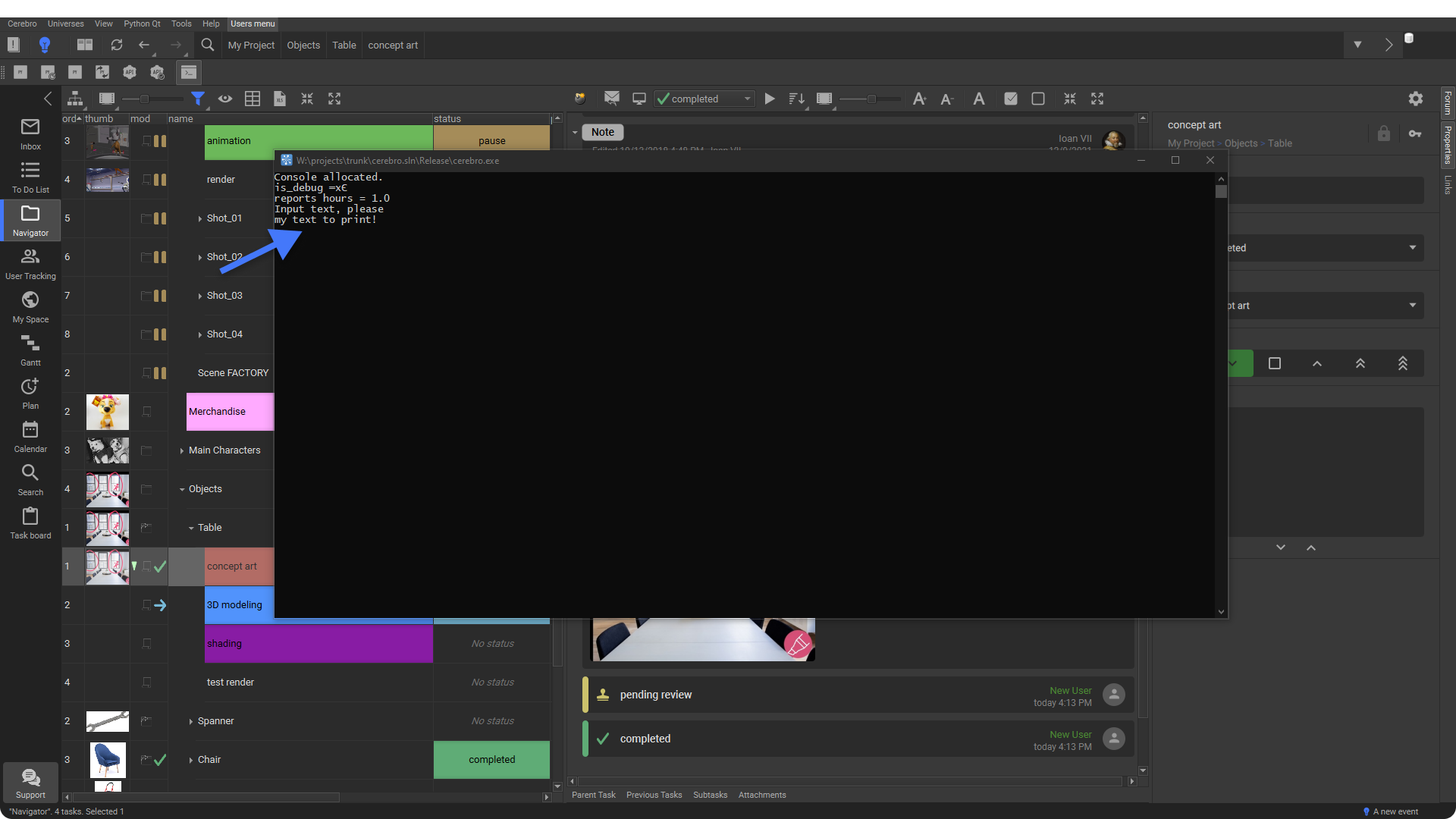Click the Note message header
The width and height of the screenshot is (1456, 819).
603,132
